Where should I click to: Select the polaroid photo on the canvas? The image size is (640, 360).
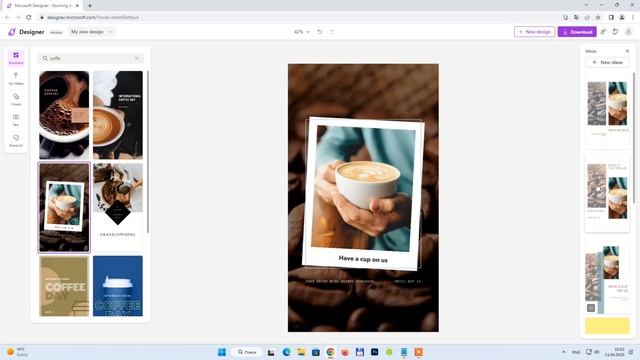(x=363, y=189)
